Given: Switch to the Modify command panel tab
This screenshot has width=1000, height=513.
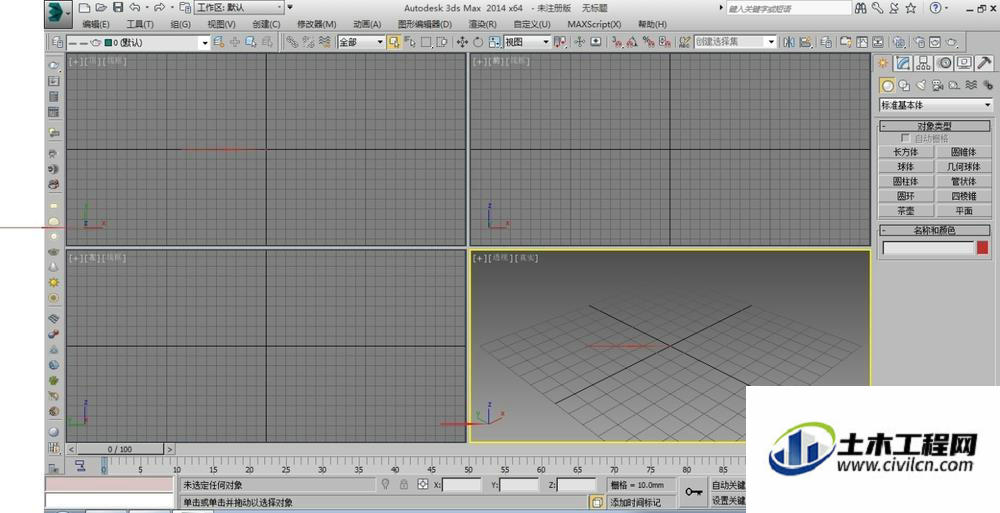Looking at the screenshot, I should (903, 63).
